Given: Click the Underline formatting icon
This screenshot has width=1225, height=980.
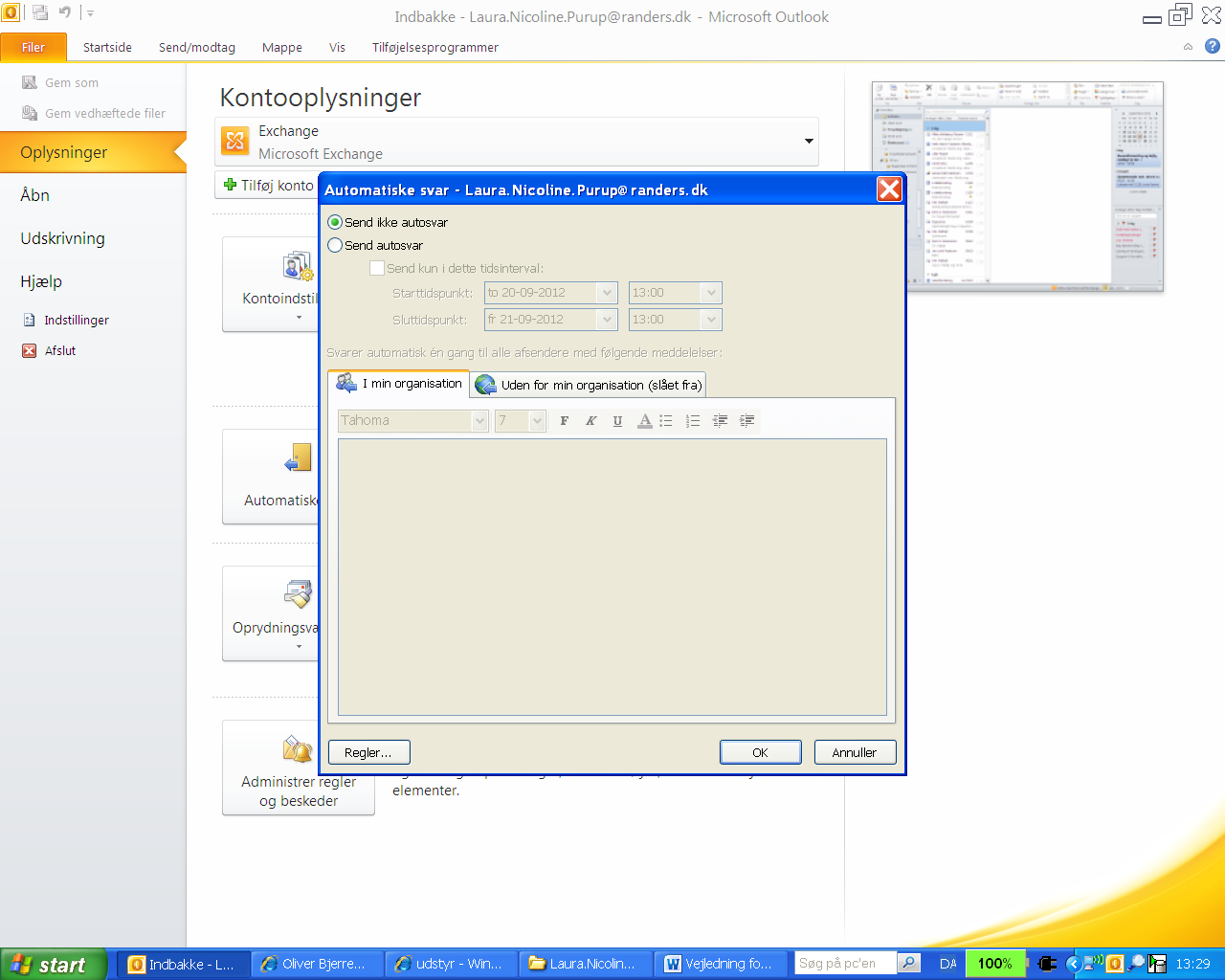Looking at the screenshot, I should point(617,421).
